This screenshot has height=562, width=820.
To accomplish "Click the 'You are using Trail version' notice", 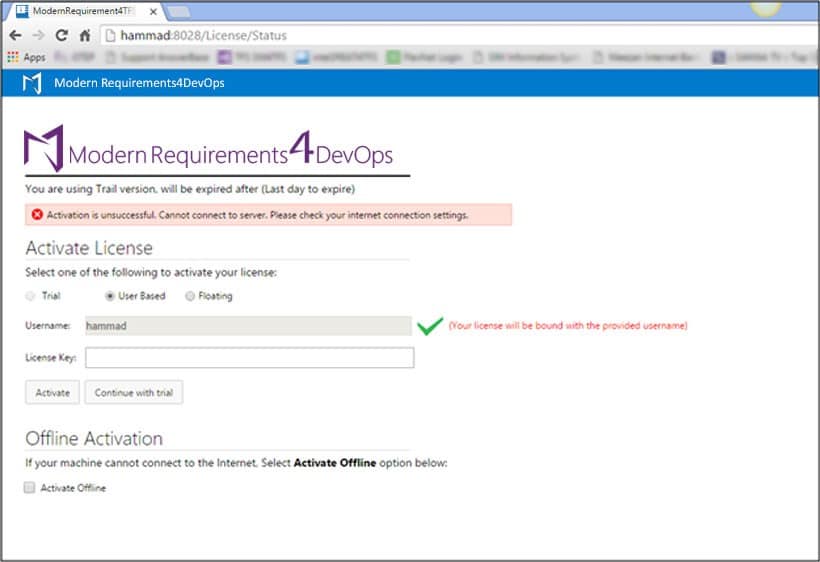I will 190,189.
